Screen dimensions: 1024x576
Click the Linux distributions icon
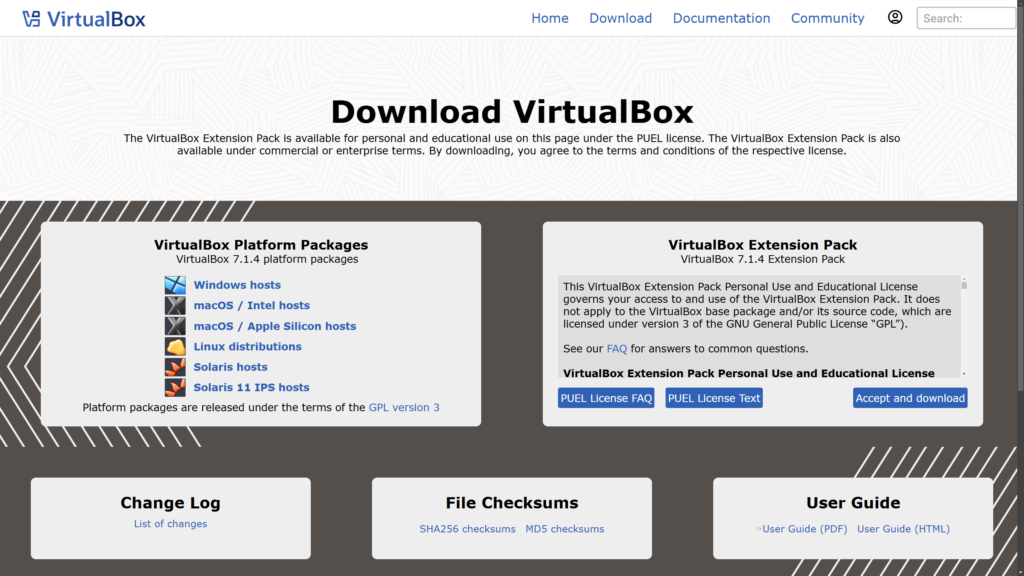tap(175, 346)
